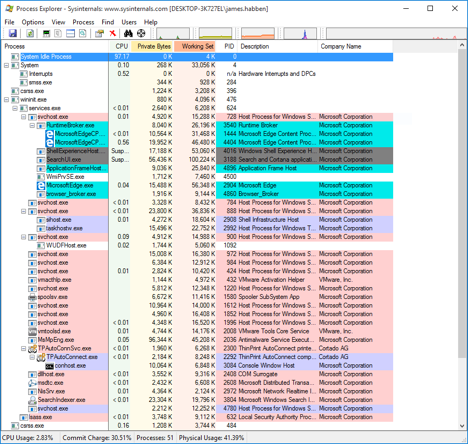Toggle the lower pane toolbar icon
Screen dimensions: 468x444
[70, 33]
